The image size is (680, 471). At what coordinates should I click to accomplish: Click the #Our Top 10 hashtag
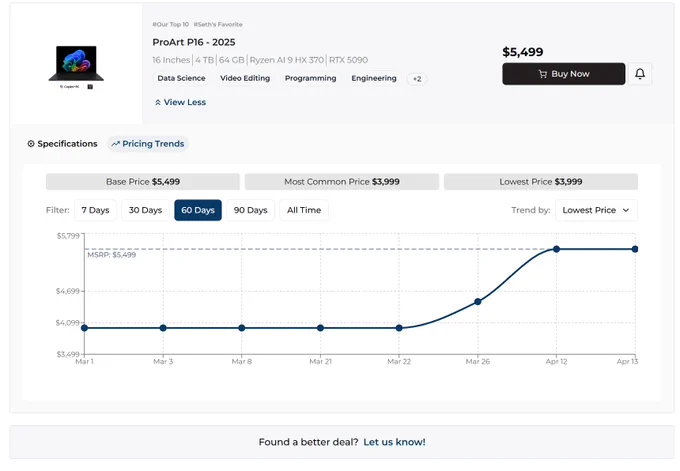pos(170,25)
